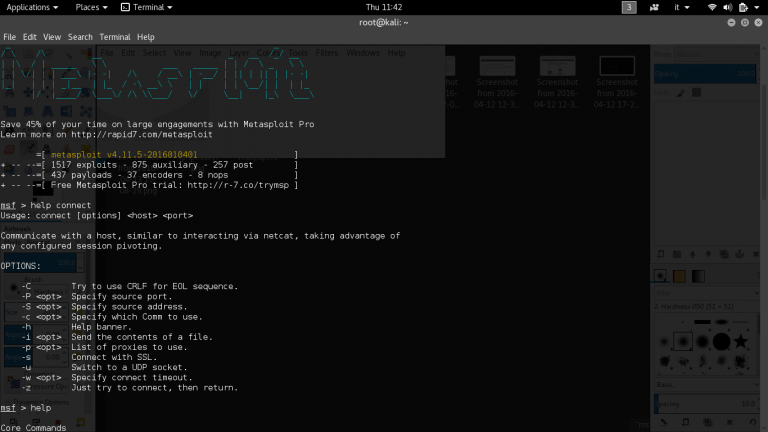Open the Wi-Fi network indicator
The height and width of the screenshot is (432, 768).
tap(712, 7)
